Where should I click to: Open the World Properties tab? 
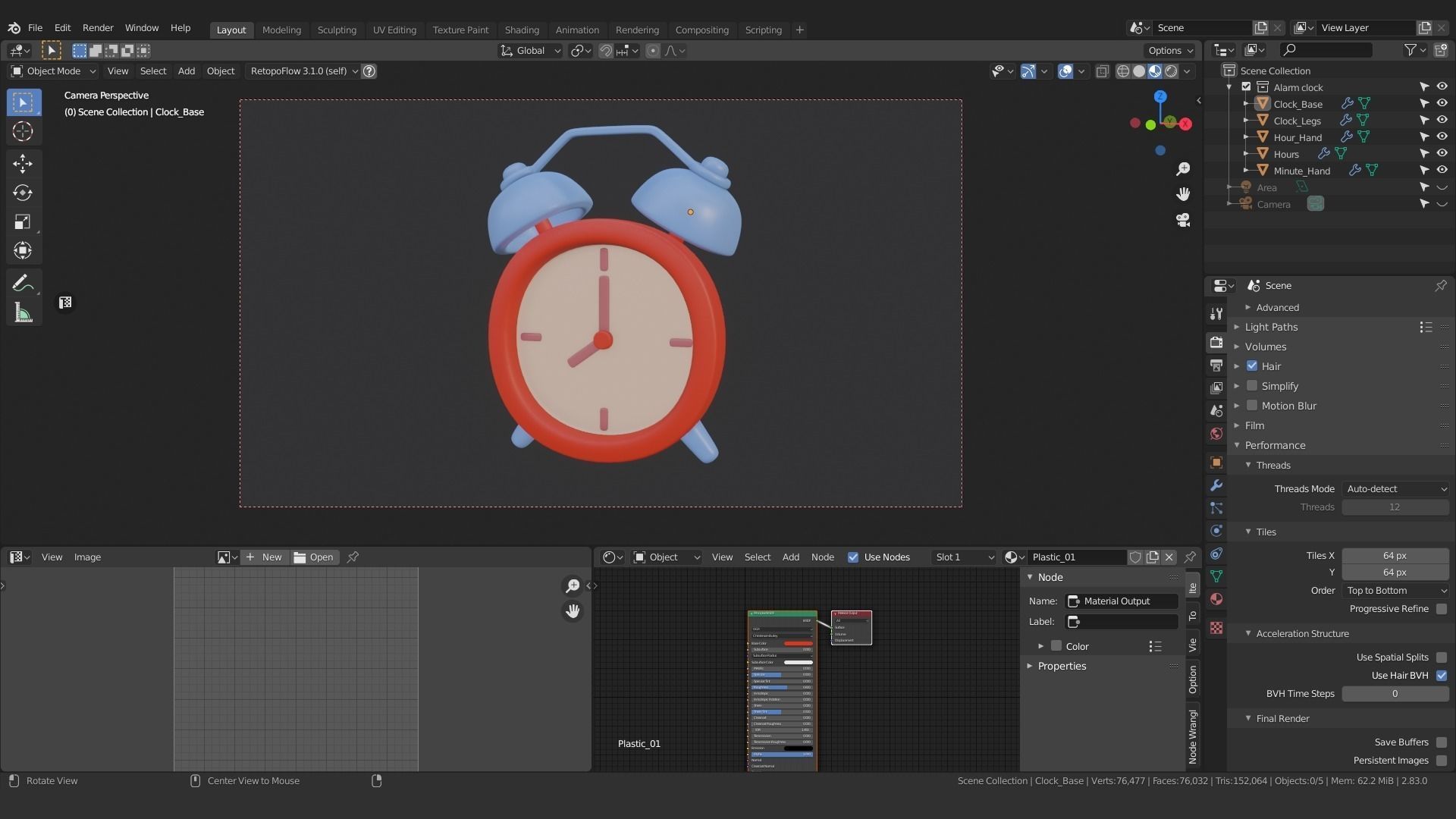pyautogui.click(x=1216, y=435)
